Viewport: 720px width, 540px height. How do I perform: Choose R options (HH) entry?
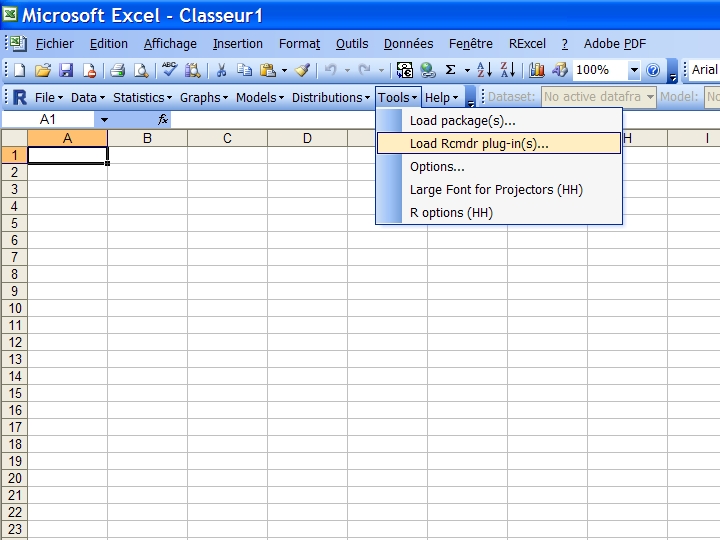(499, 213)
